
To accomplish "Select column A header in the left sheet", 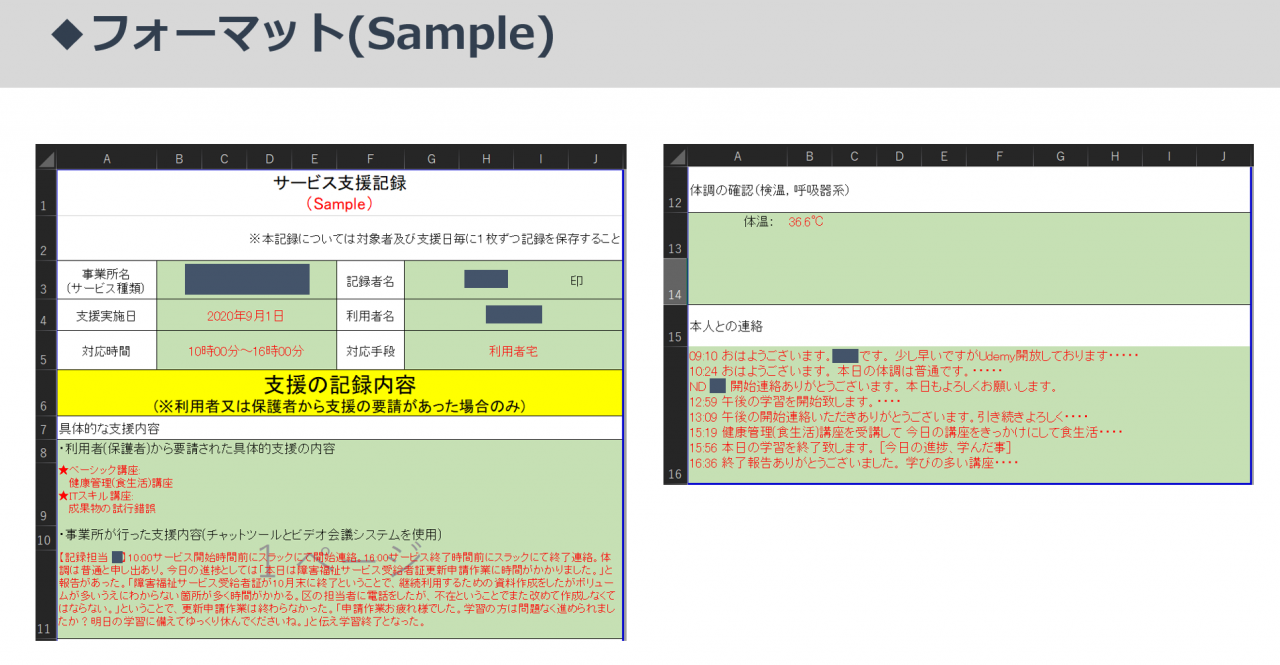I will pyautogui.click(x=107, y=158).
